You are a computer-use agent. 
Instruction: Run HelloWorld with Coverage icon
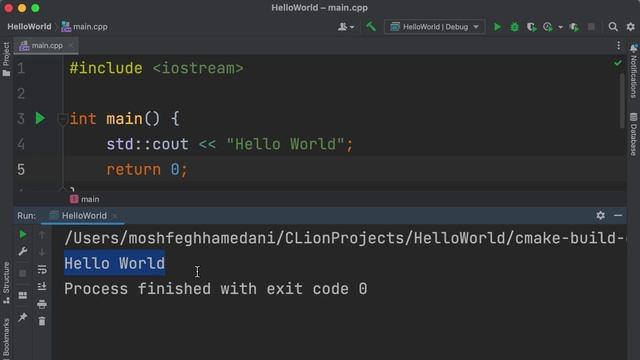pyautogui.click(x=531, y=27)
